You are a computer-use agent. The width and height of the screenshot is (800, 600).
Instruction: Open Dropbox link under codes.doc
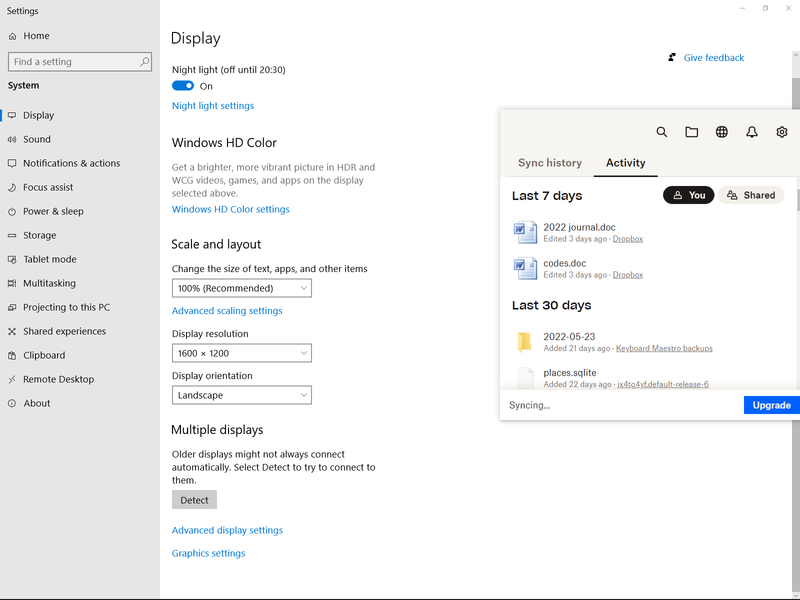coord(628,274)
